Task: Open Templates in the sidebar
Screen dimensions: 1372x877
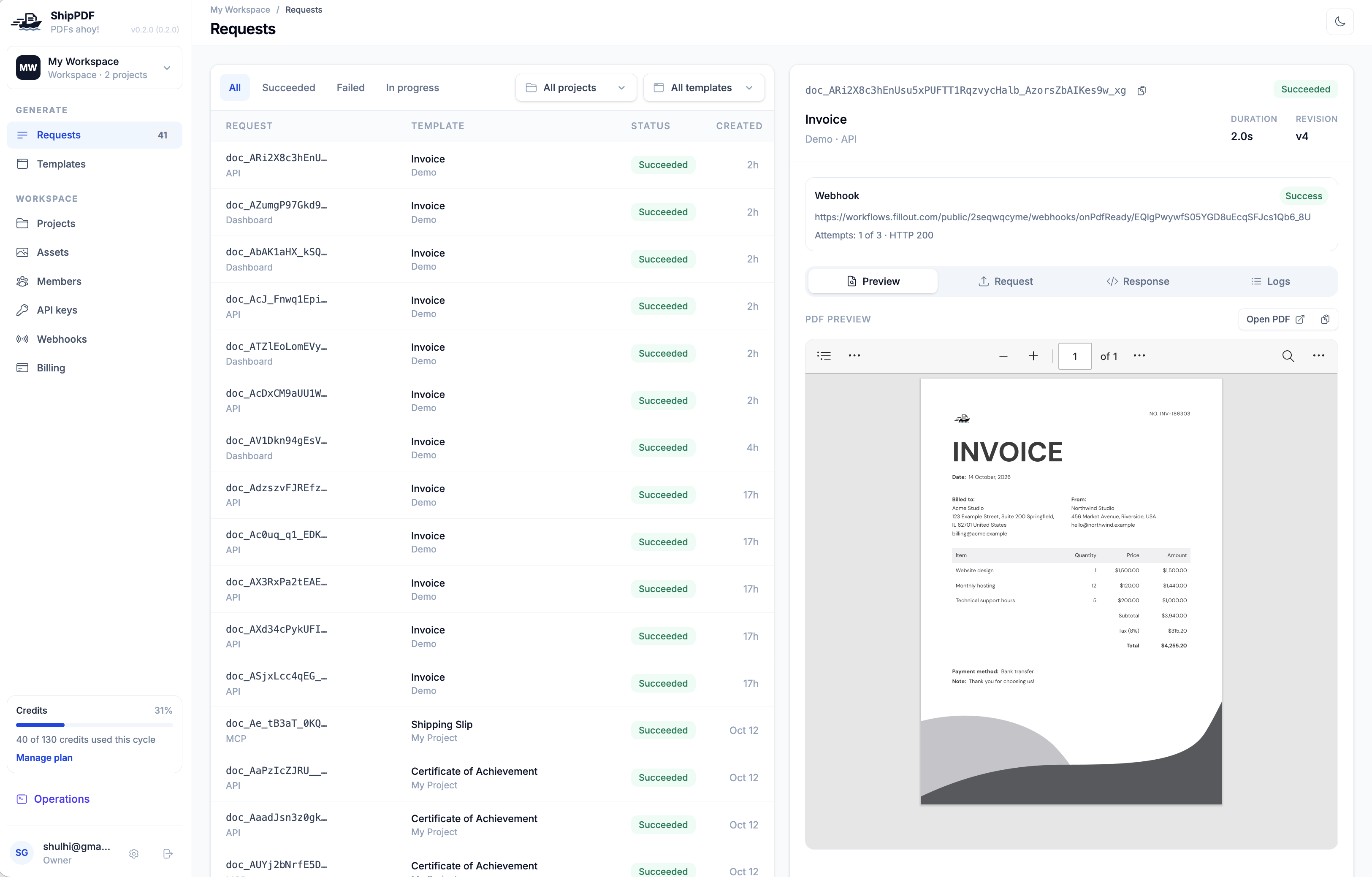Action: 95,164
